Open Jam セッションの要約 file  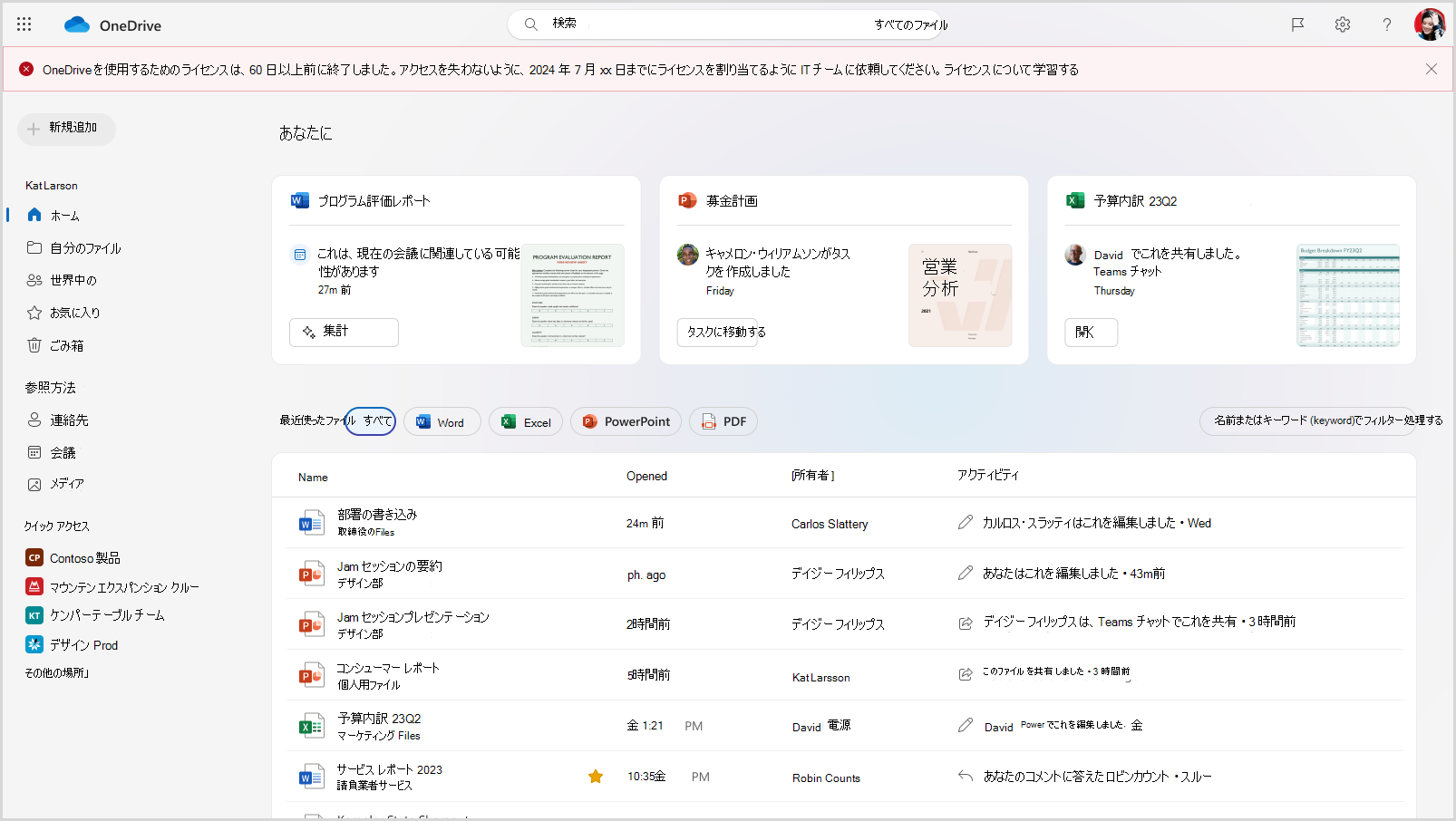click(390, 565)
